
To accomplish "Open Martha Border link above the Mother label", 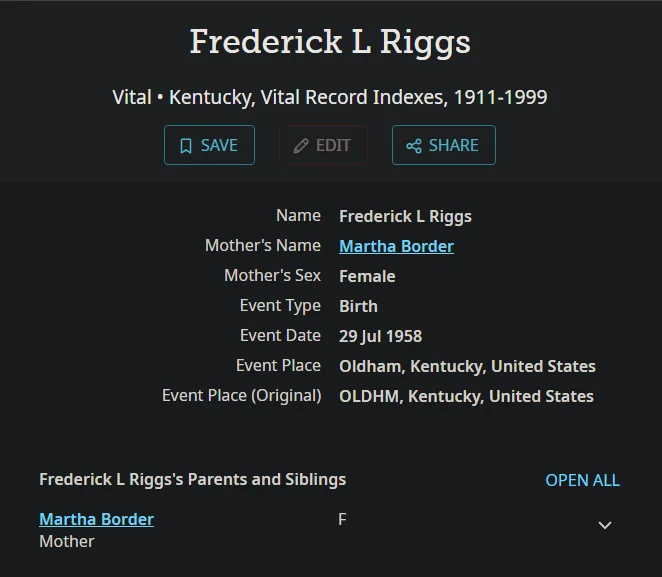I will coord(96,519).
